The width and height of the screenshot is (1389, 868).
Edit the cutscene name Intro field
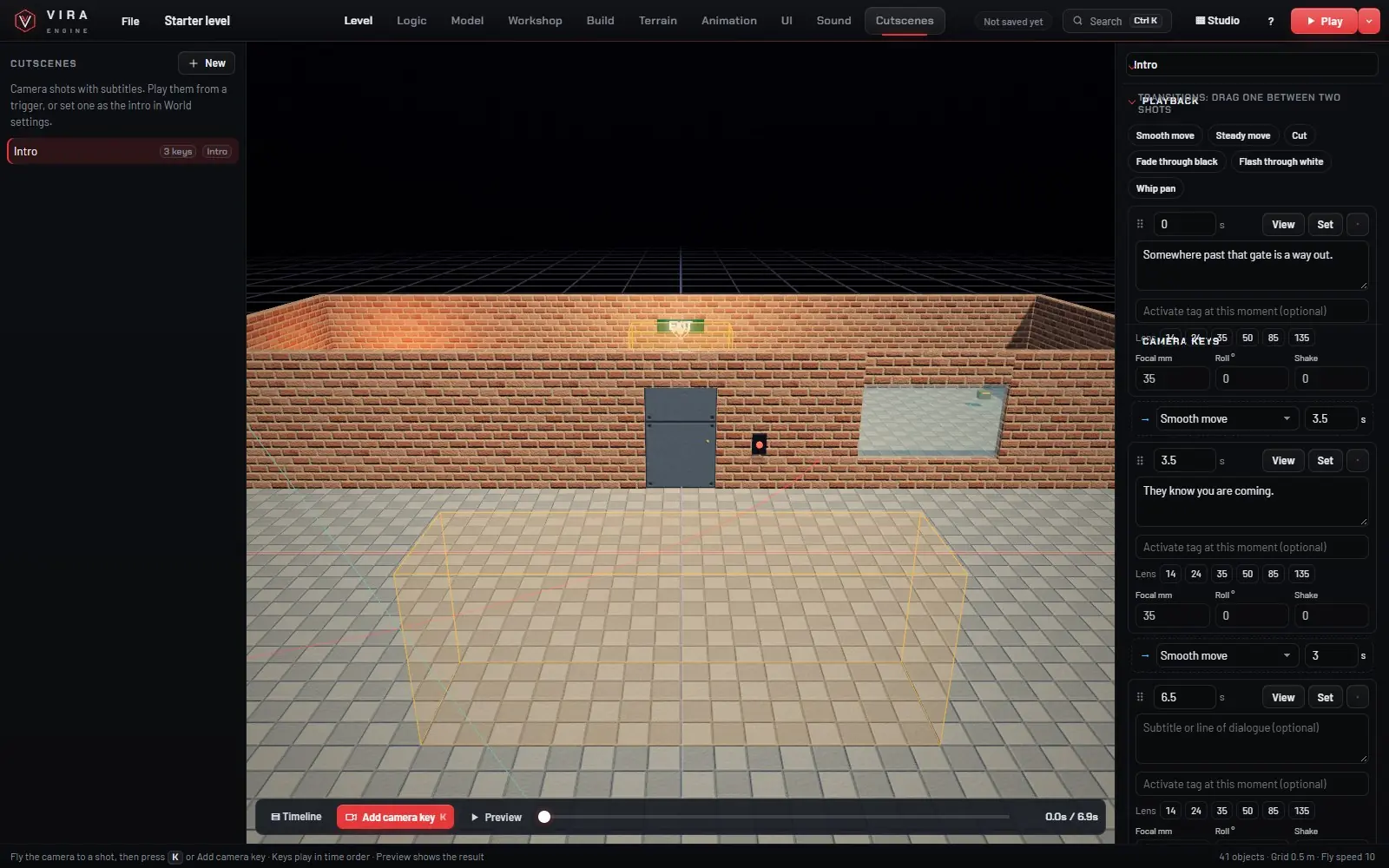(1252, 64)
